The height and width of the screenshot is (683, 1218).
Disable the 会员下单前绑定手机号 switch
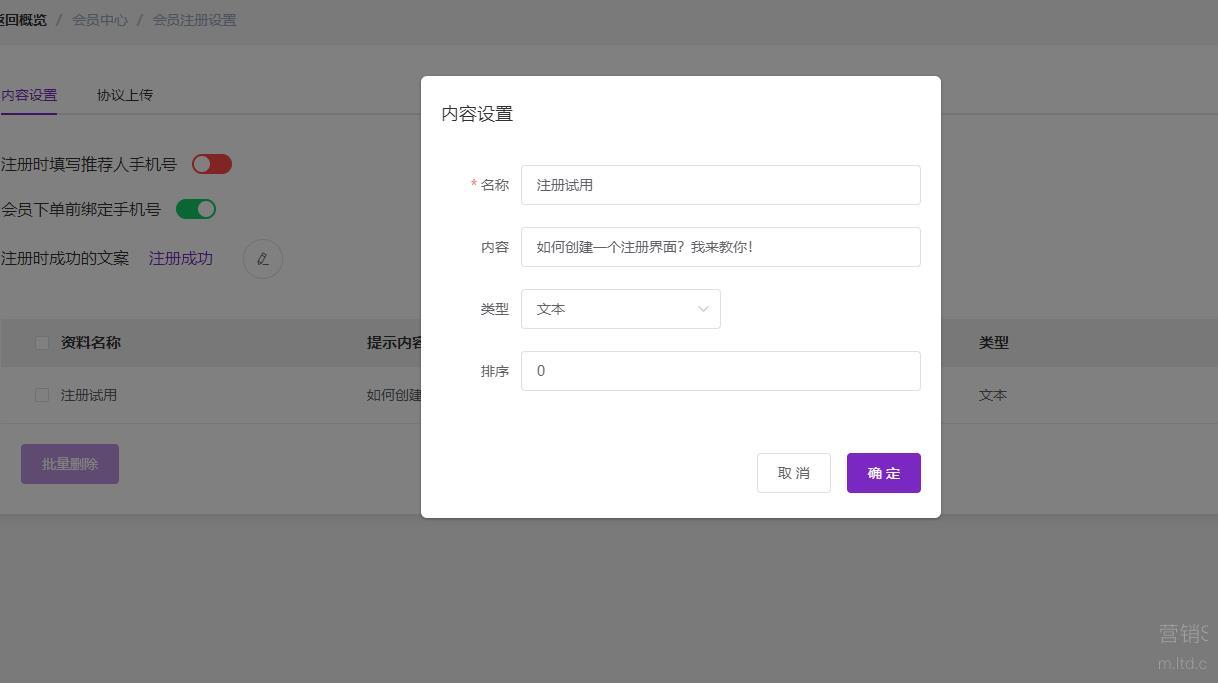[x=196, y=209]
